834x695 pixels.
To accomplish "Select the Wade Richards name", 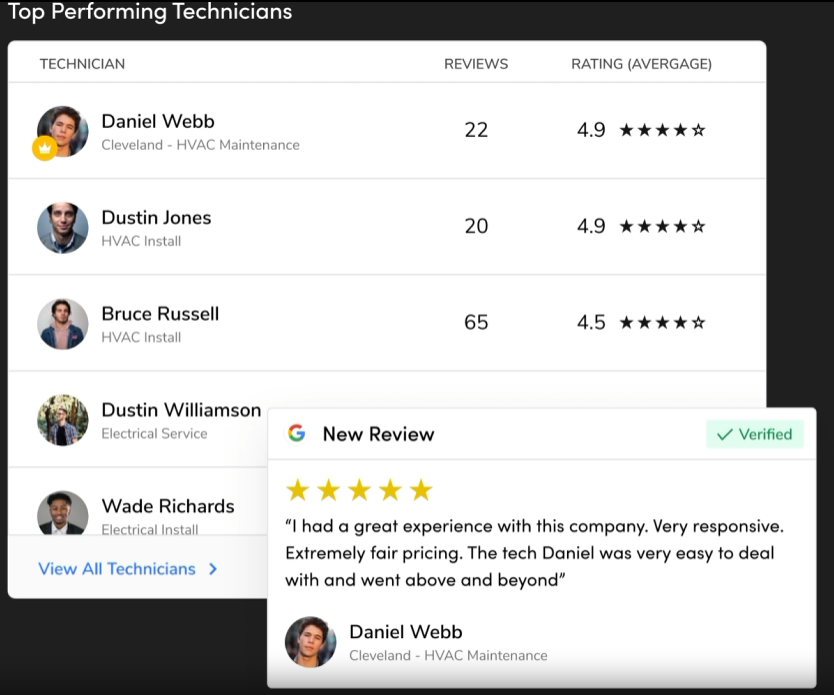I will (x=168, y=506).
